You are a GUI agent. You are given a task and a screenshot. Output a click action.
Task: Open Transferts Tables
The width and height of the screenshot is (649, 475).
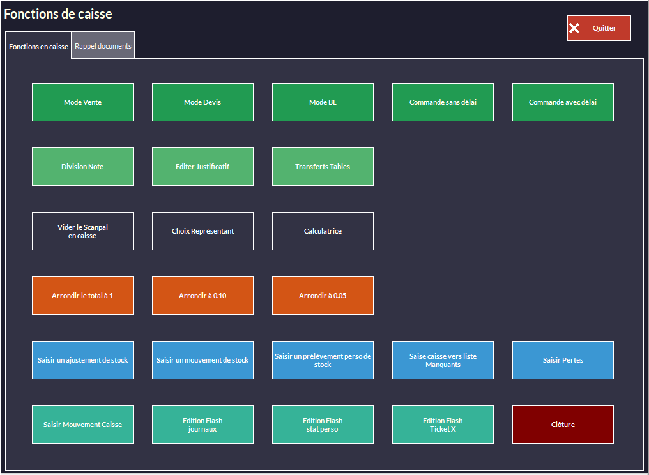click(x=322, y=167)
